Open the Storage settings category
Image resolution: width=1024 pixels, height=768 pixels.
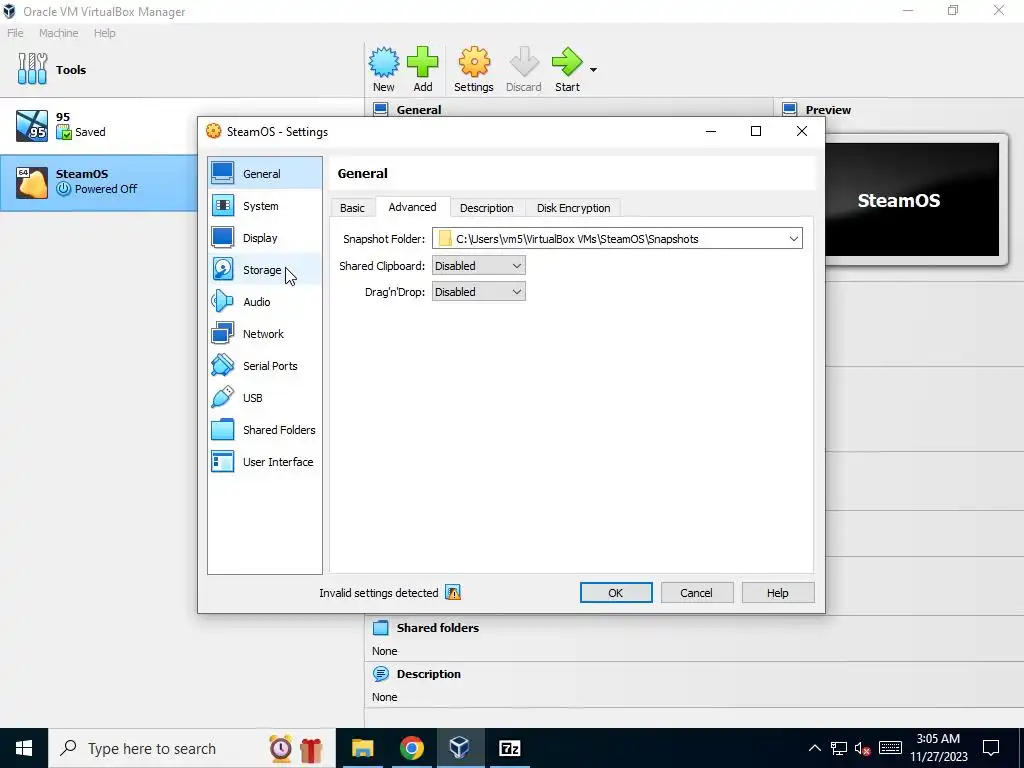point(264,270)
